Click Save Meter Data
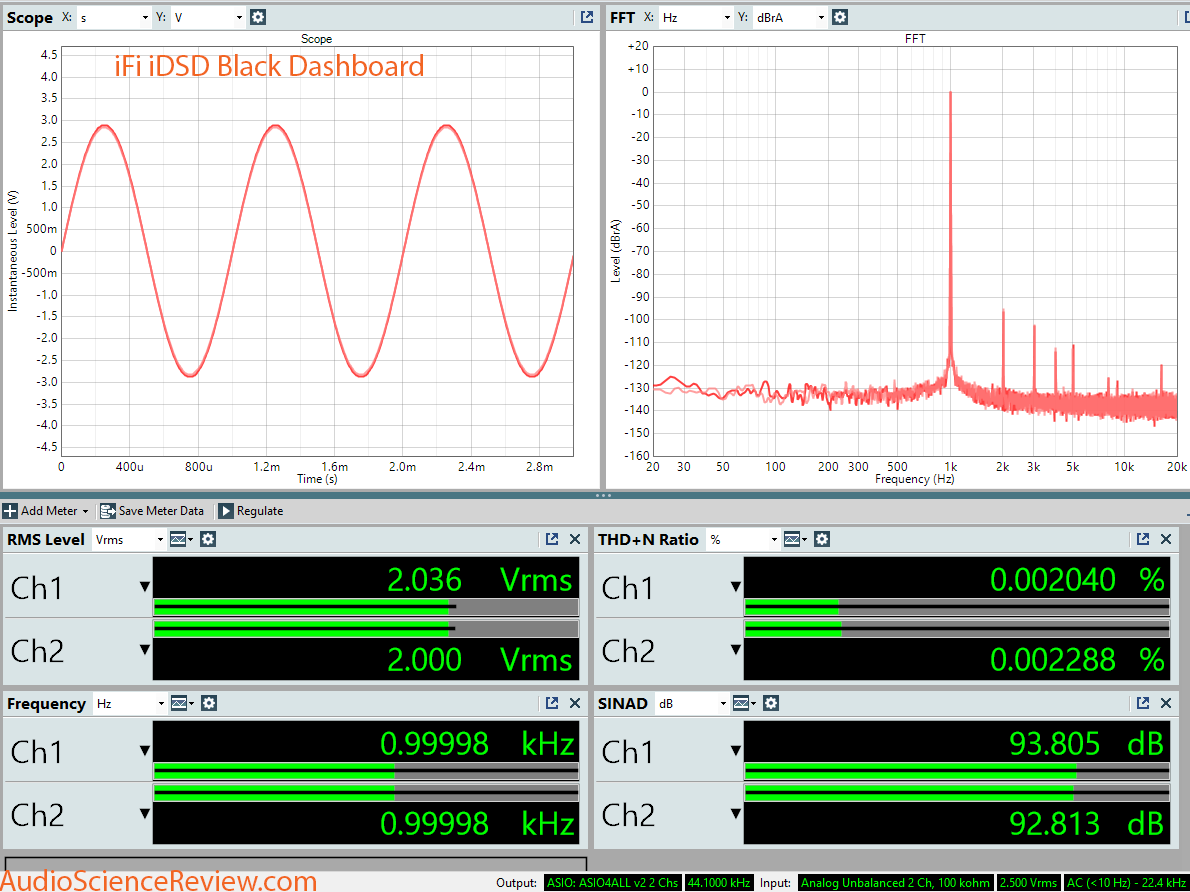Screen dimensions: 1190x892 tap(153, 511)
